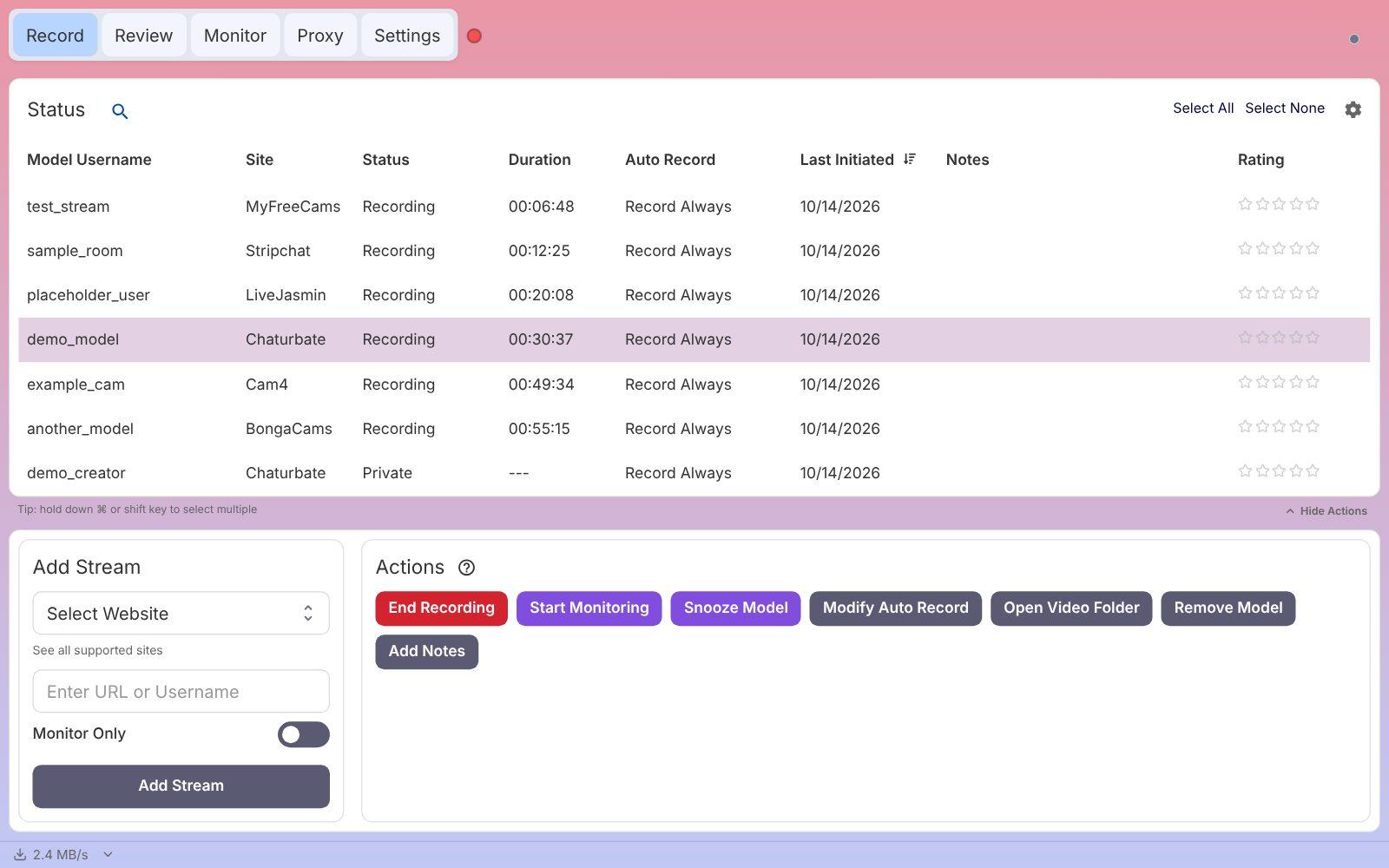Select the demo_model row
This screenshot has width=1389, height=868.
[x=694, y=339]
